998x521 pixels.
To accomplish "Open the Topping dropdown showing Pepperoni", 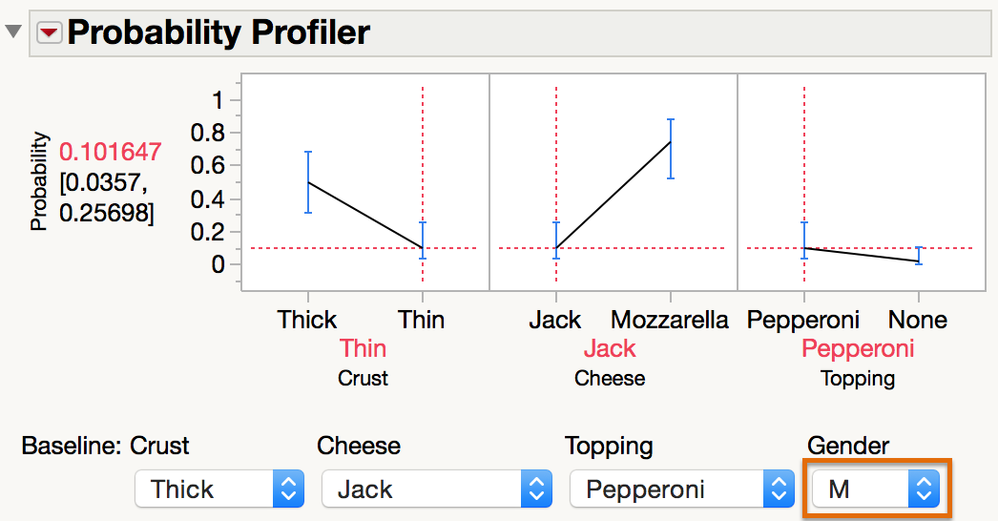I will pyautogui.click(x=682, y=489).
